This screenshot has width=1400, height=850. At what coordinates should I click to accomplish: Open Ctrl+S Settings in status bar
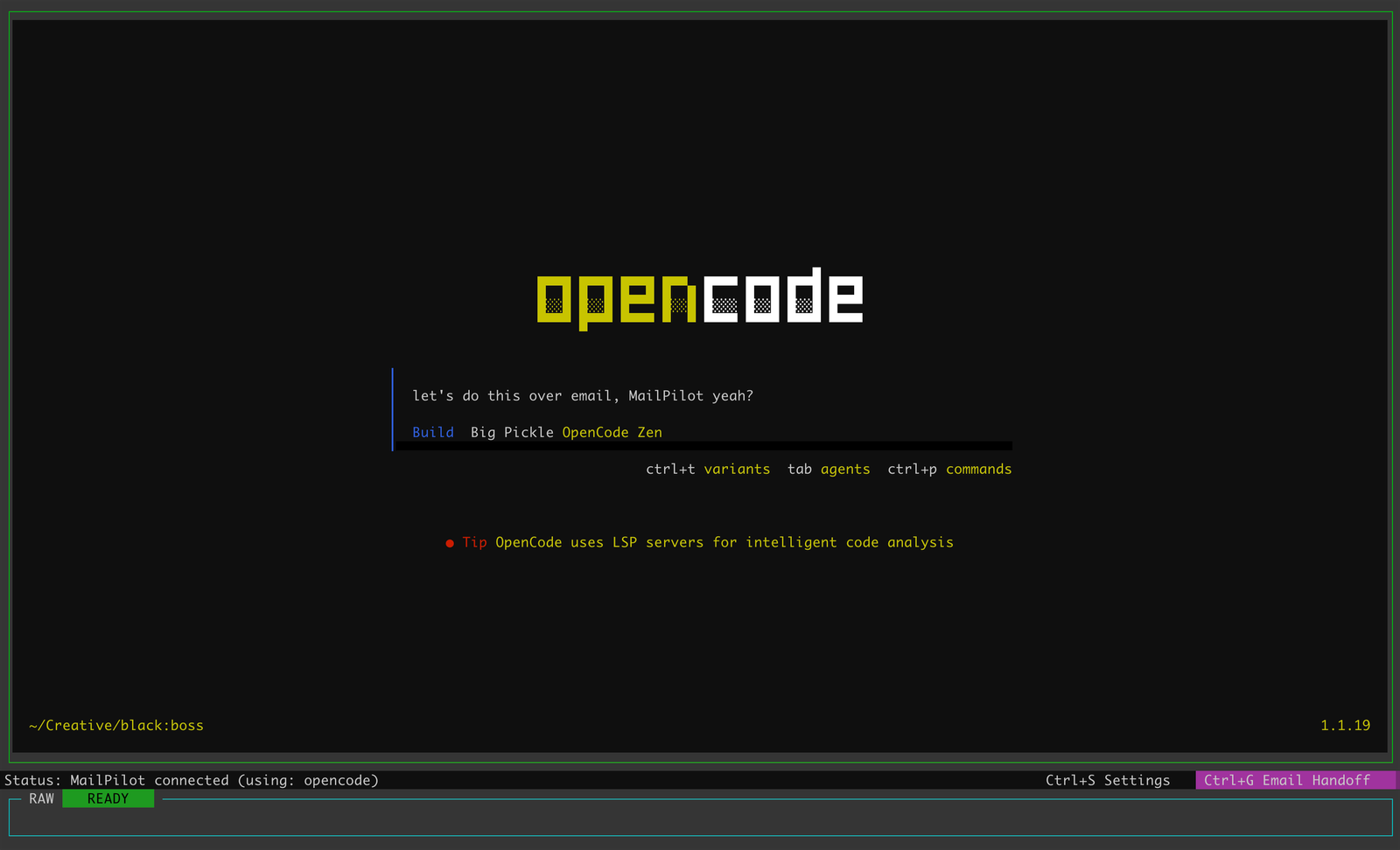point(1107,780)
